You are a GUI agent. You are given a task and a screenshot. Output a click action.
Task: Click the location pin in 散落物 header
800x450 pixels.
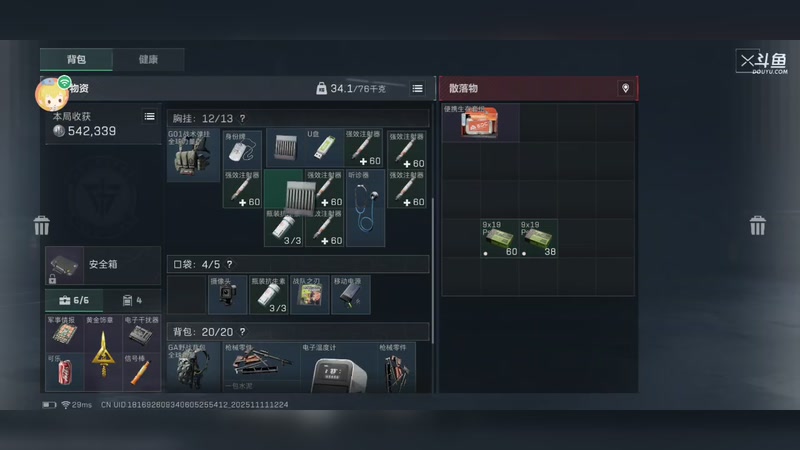[626, 88]
